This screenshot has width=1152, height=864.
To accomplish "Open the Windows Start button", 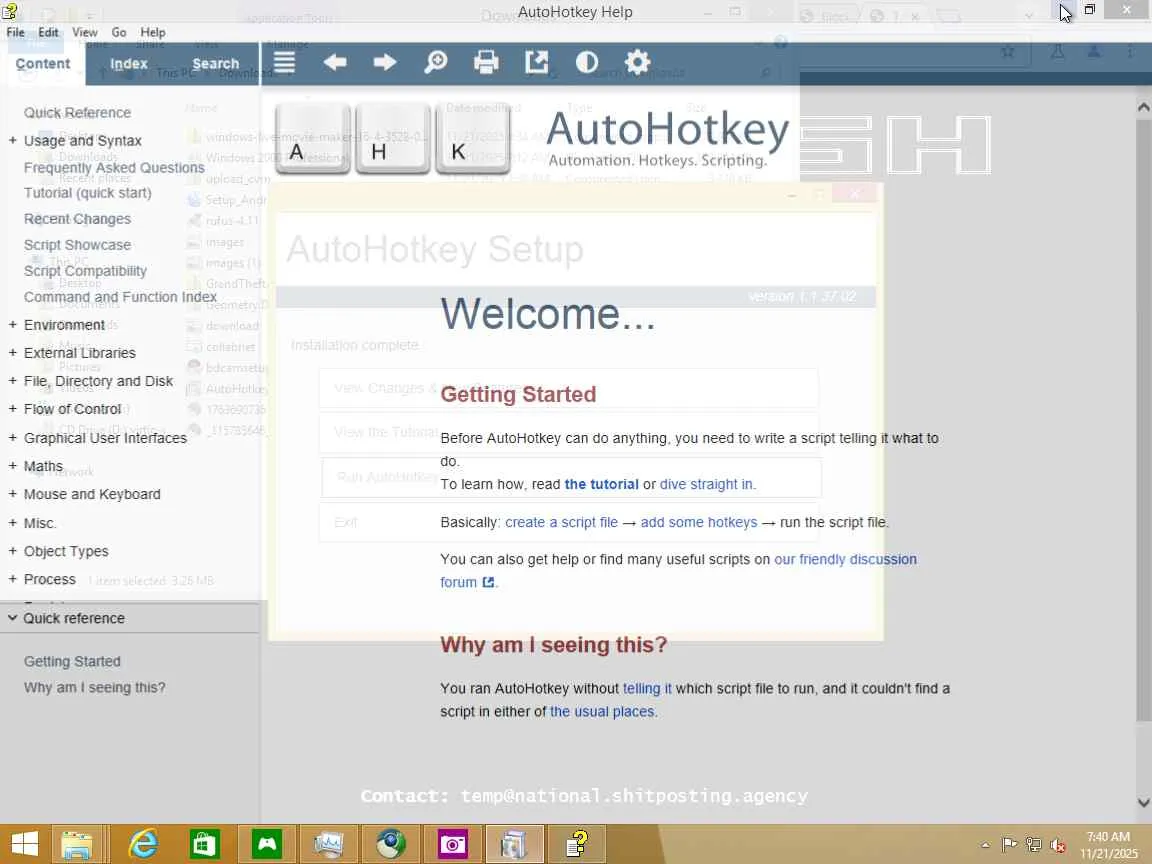I will 24,844.
